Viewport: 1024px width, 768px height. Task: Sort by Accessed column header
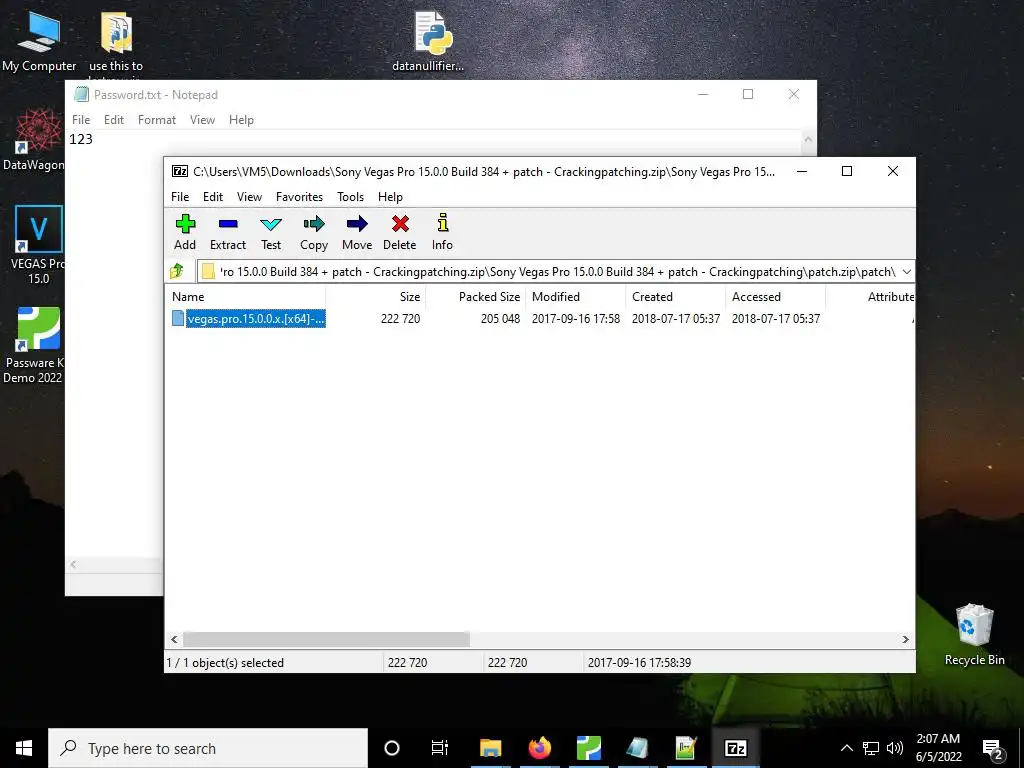click(x=776, y=296)
